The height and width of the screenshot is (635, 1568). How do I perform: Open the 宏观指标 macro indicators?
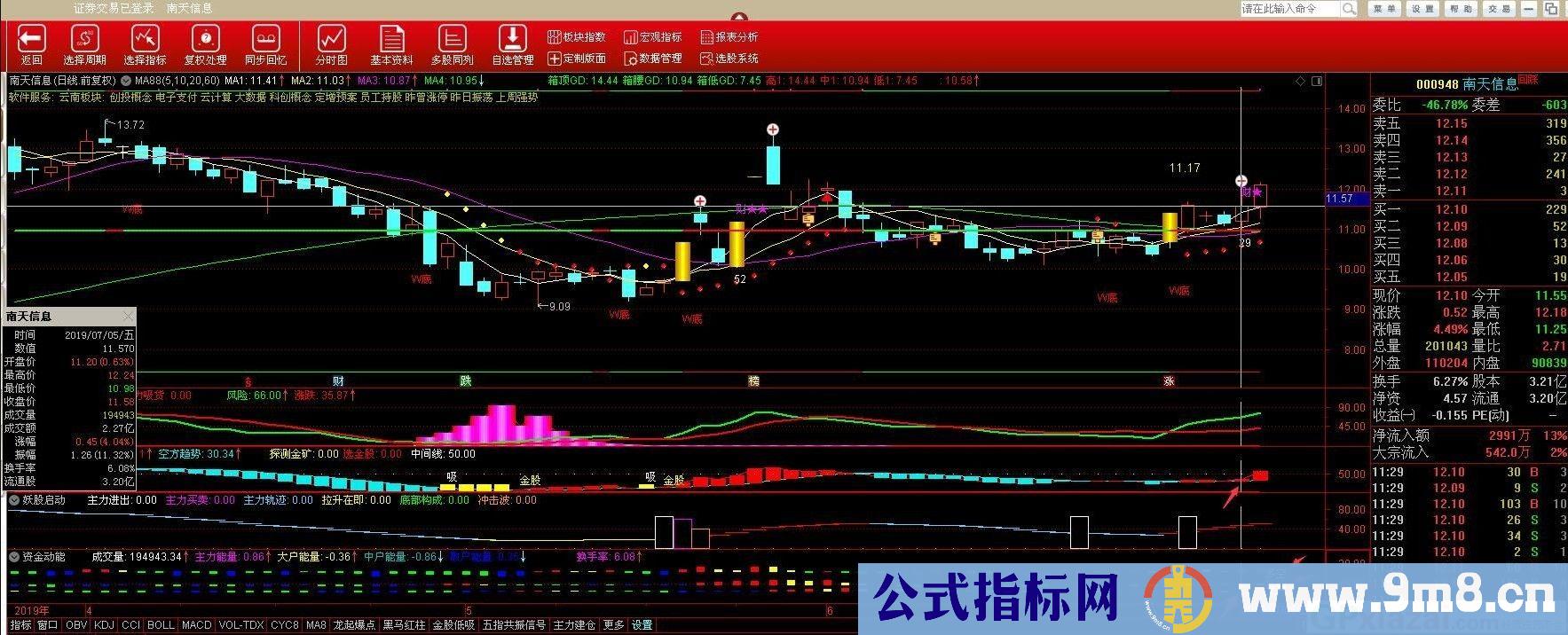point(653,37)
